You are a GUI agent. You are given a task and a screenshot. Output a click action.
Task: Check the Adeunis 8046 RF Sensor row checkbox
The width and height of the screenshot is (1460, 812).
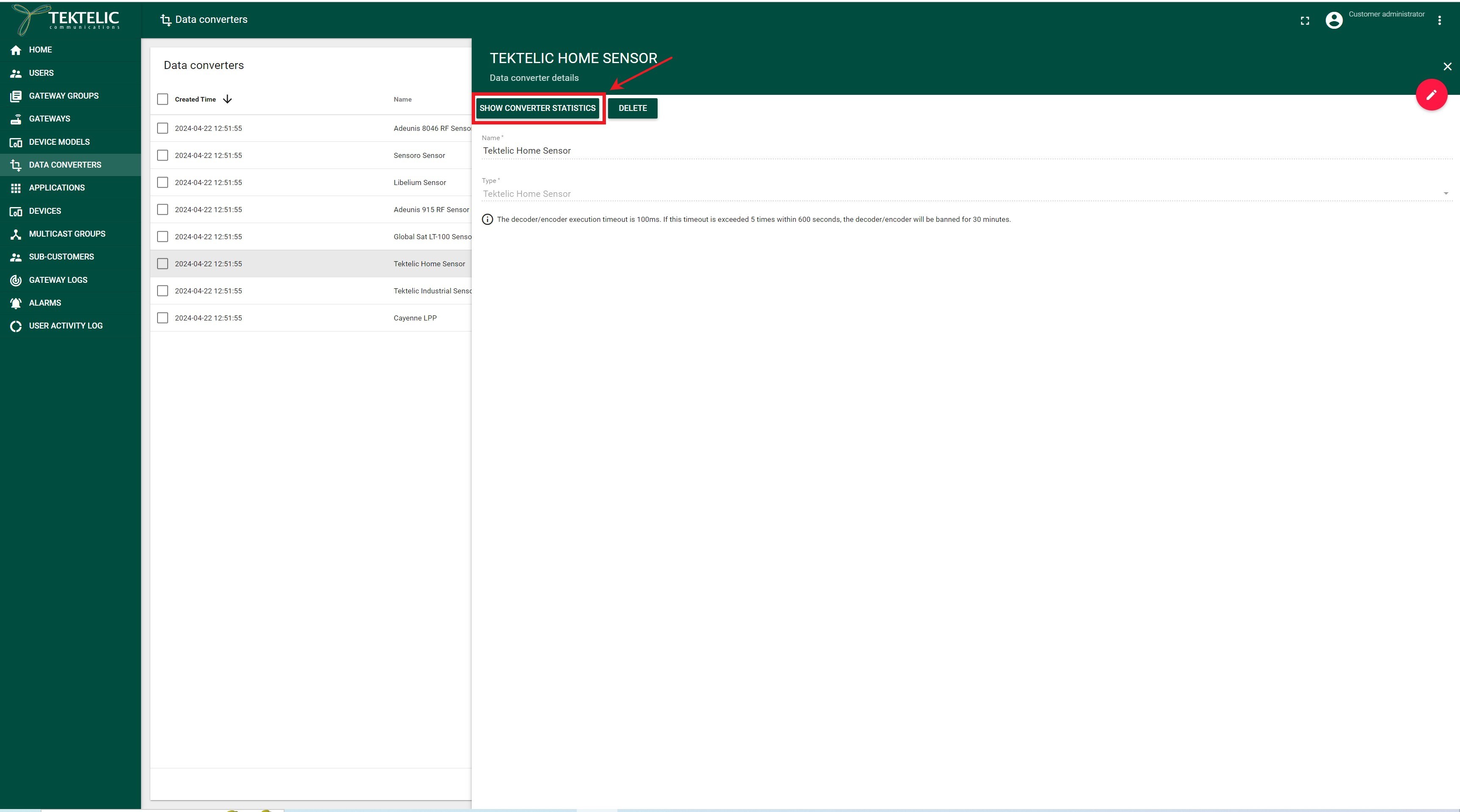[x=163, y=128]
